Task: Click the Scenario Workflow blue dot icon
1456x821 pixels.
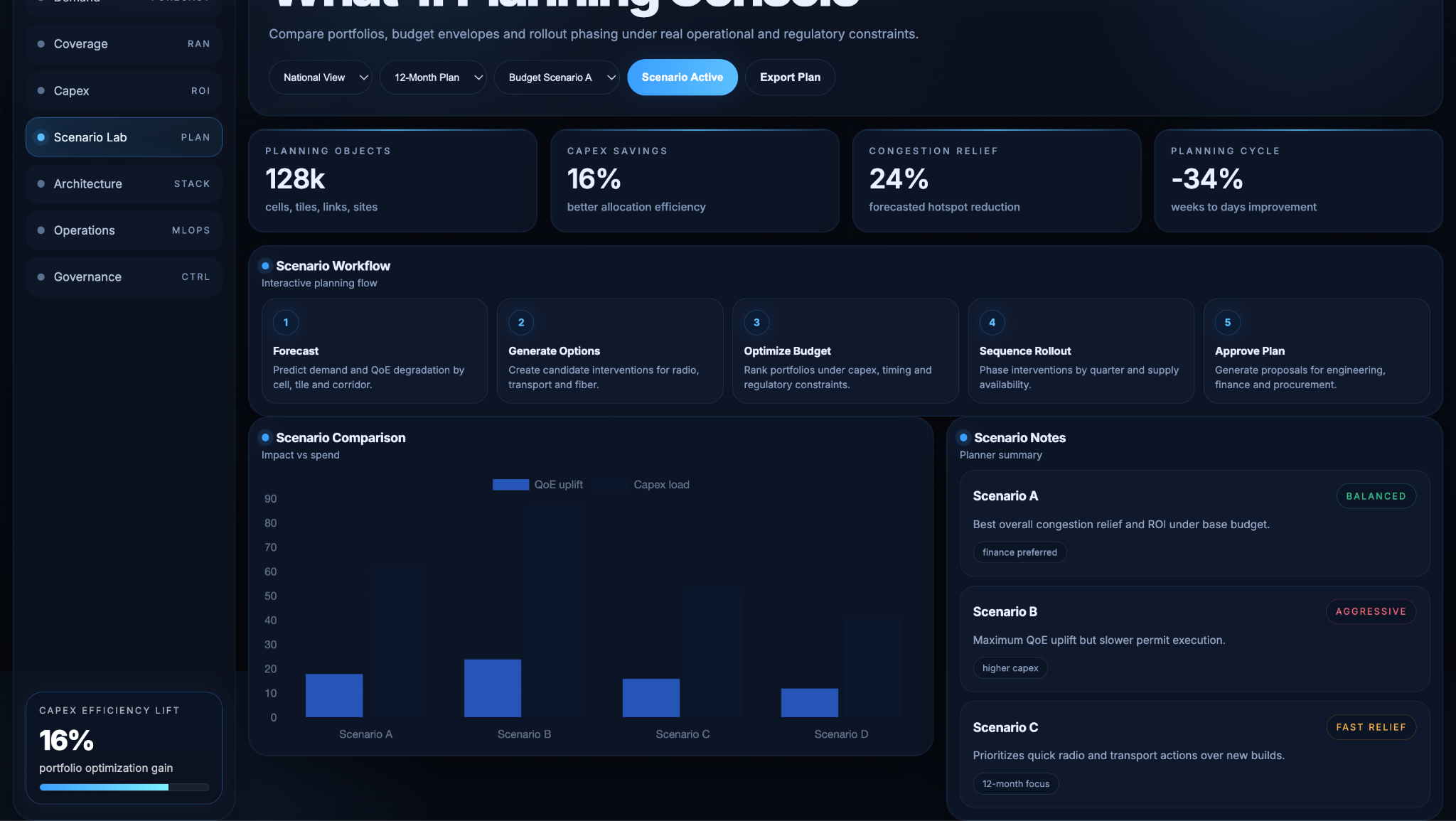Action: (265, 266)
